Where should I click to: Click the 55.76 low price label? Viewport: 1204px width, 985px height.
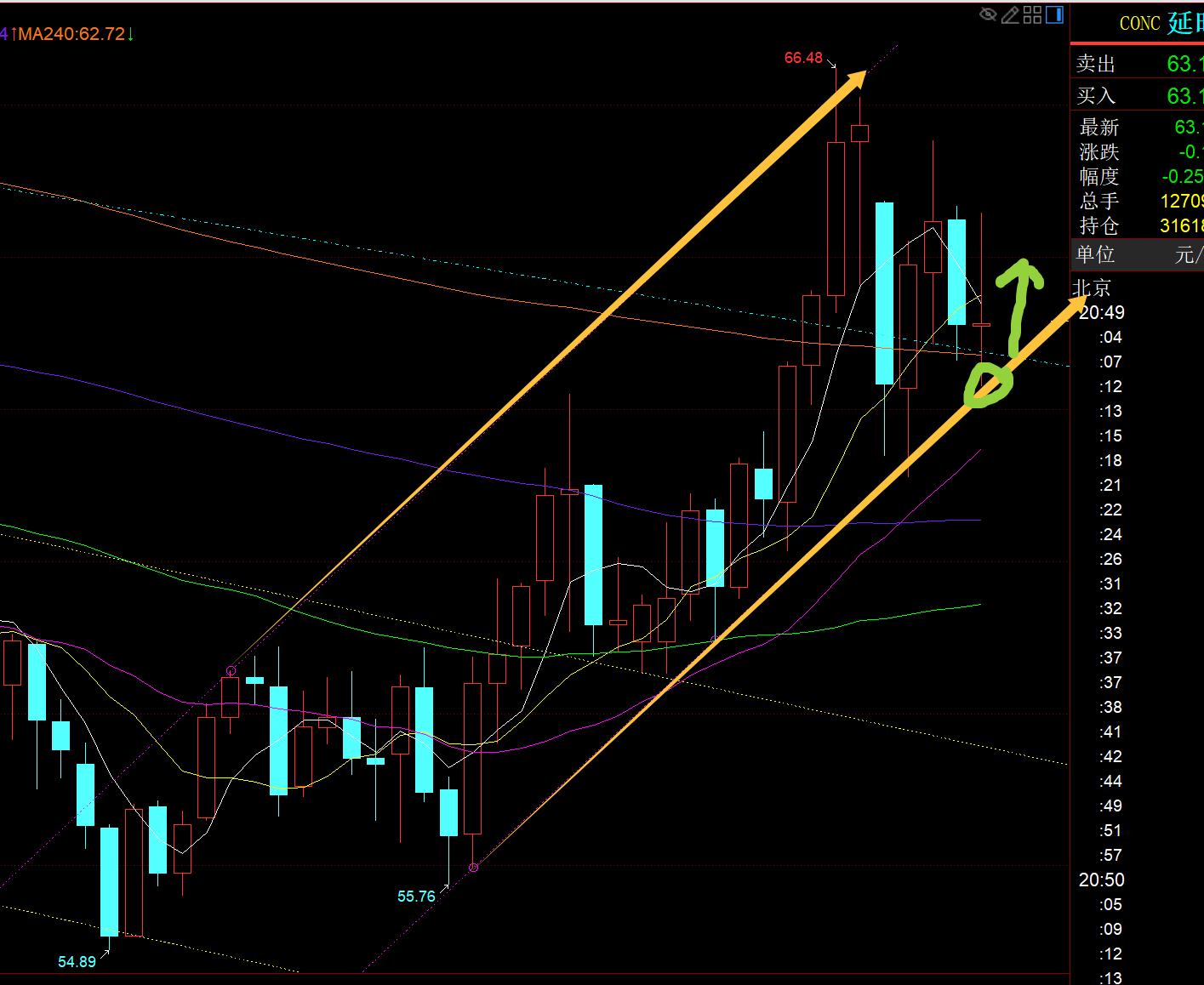pyautogui.click(x=416, y=897)
